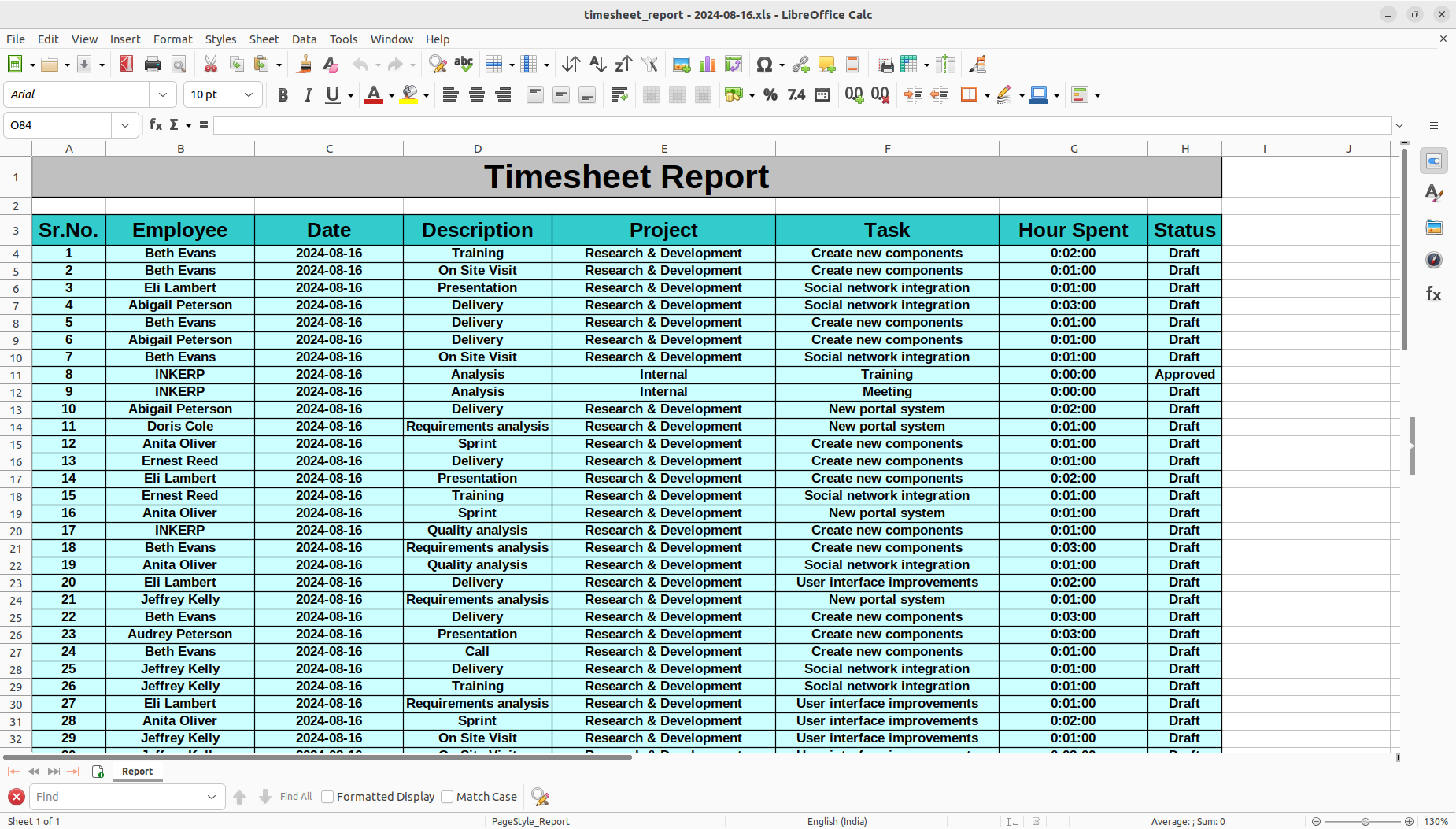The height and width of the screenshot is (829, 1456).
Task: Select column F header
Action: point(887,149)
